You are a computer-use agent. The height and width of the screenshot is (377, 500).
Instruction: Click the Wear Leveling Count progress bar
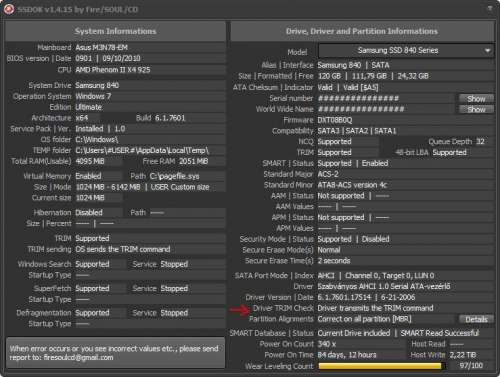coord(382,366)
